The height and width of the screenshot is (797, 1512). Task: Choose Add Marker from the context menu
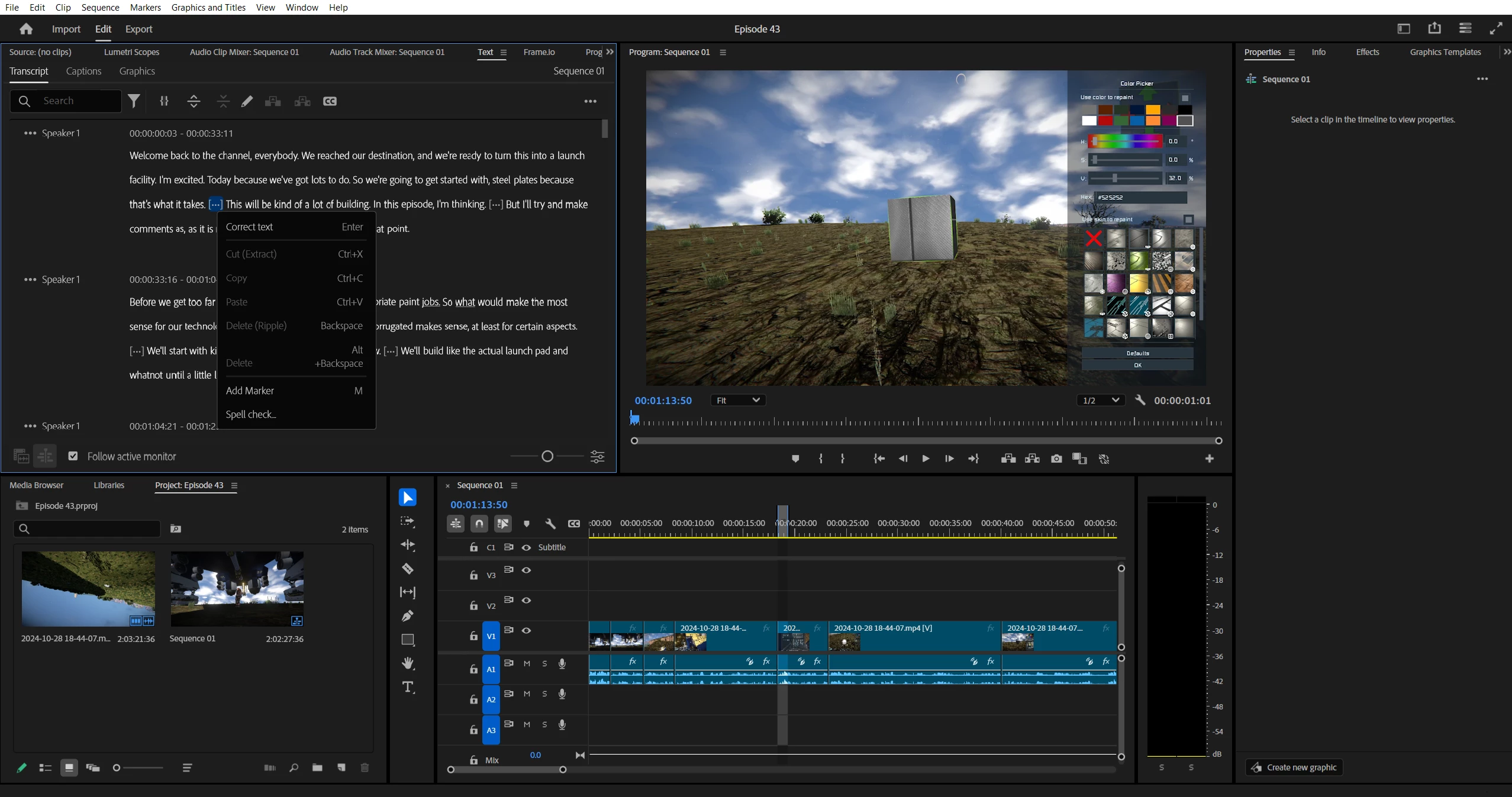[250, 391]
